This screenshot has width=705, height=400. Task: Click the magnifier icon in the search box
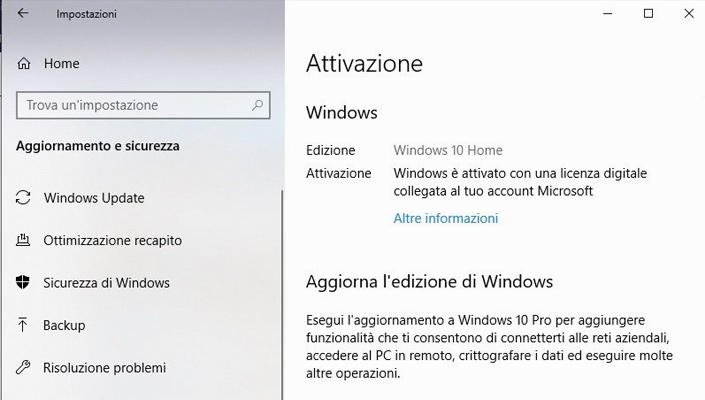(258, 104)
